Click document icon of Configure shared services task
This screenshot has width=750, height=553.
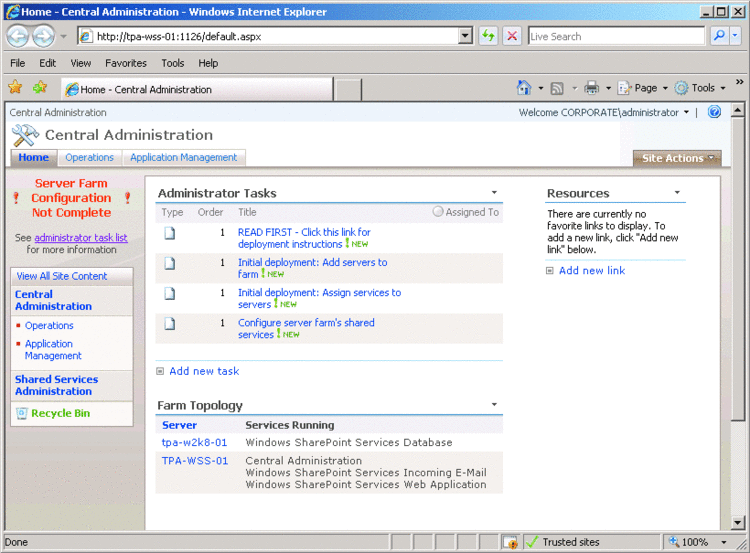coord(170,324)
